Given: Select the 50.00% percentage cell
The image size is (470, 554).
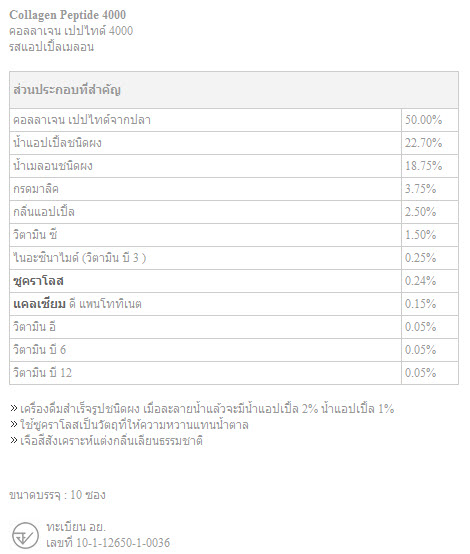Looking at the screenshot, I should click(430, 120).
